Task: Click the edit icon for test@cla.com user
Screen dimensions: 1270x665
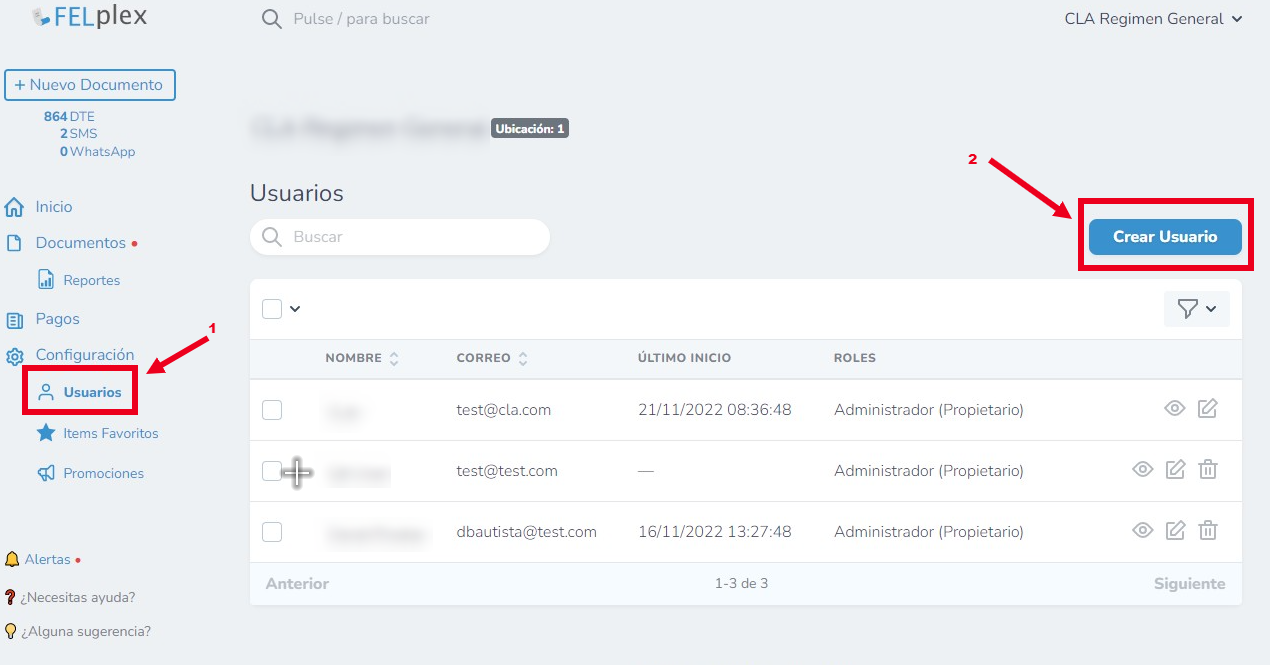Action: pyautogui.click(x=1207, y=409)
